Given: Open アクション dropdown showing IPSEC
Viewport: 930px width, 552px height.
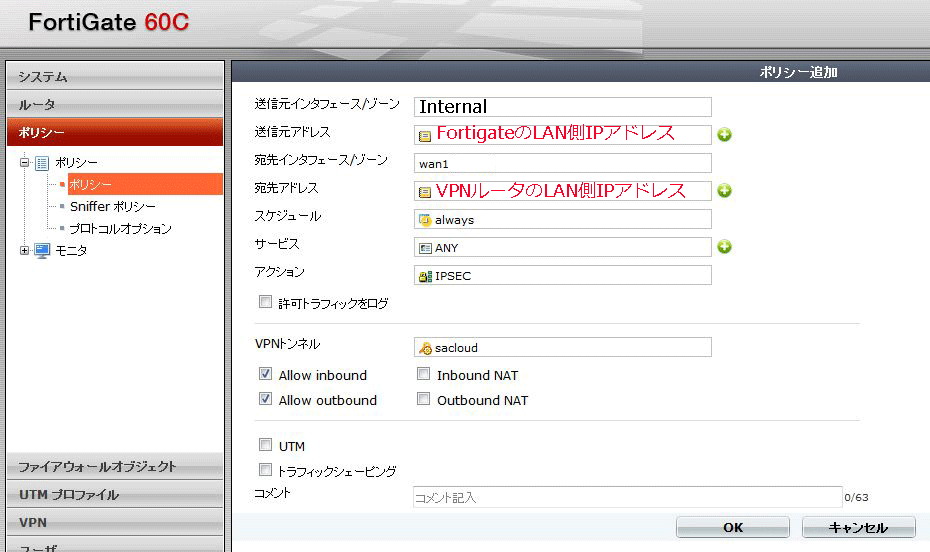Looking at the screenshot, I should [x=562, y=275].
